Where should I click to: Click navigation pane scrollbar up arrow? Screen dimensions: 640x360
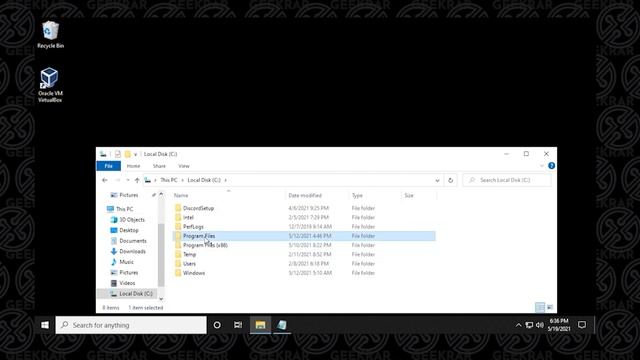pos(161,194)
